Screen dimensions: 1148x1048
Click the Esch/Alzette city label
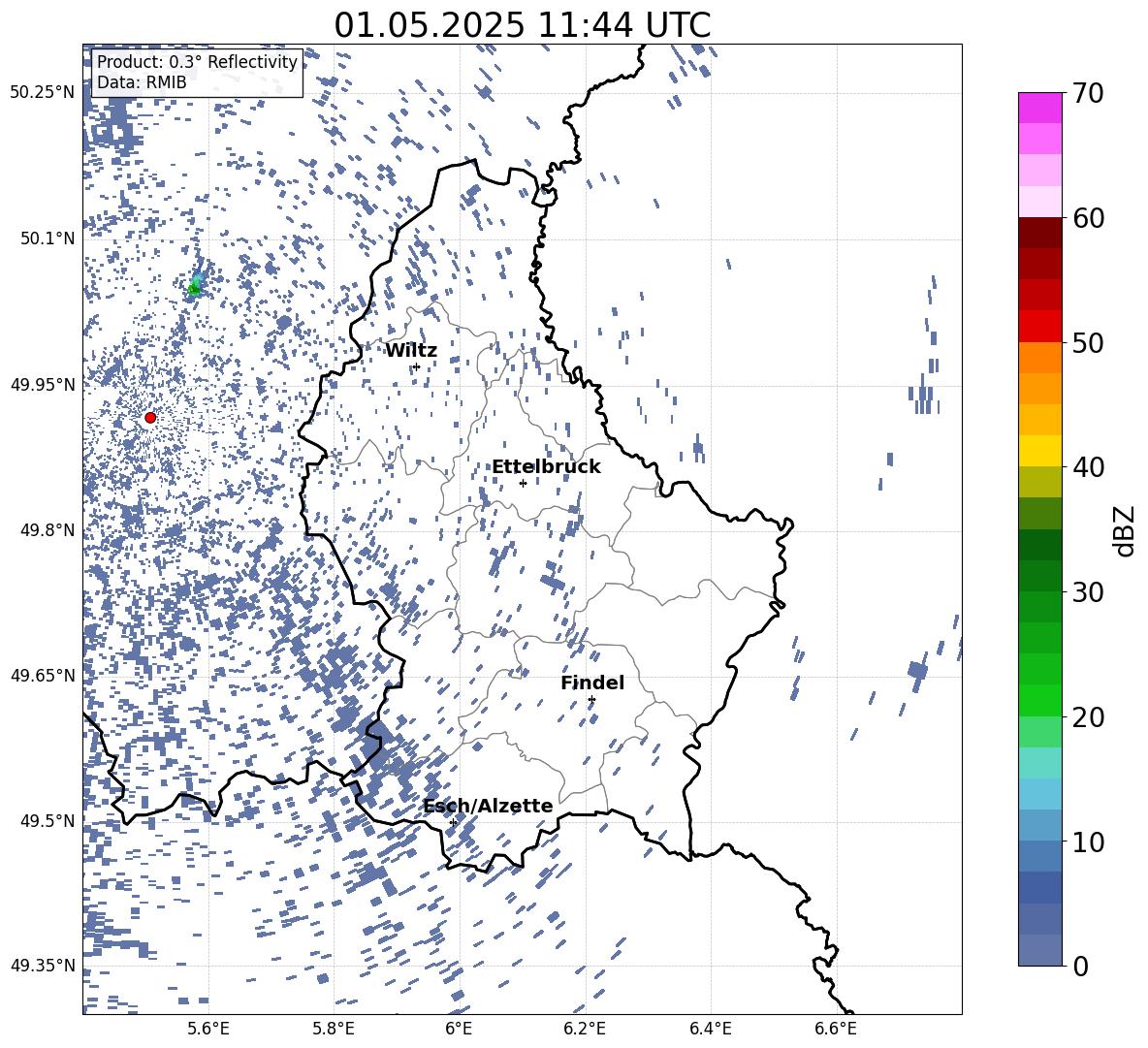coord(488,806)
